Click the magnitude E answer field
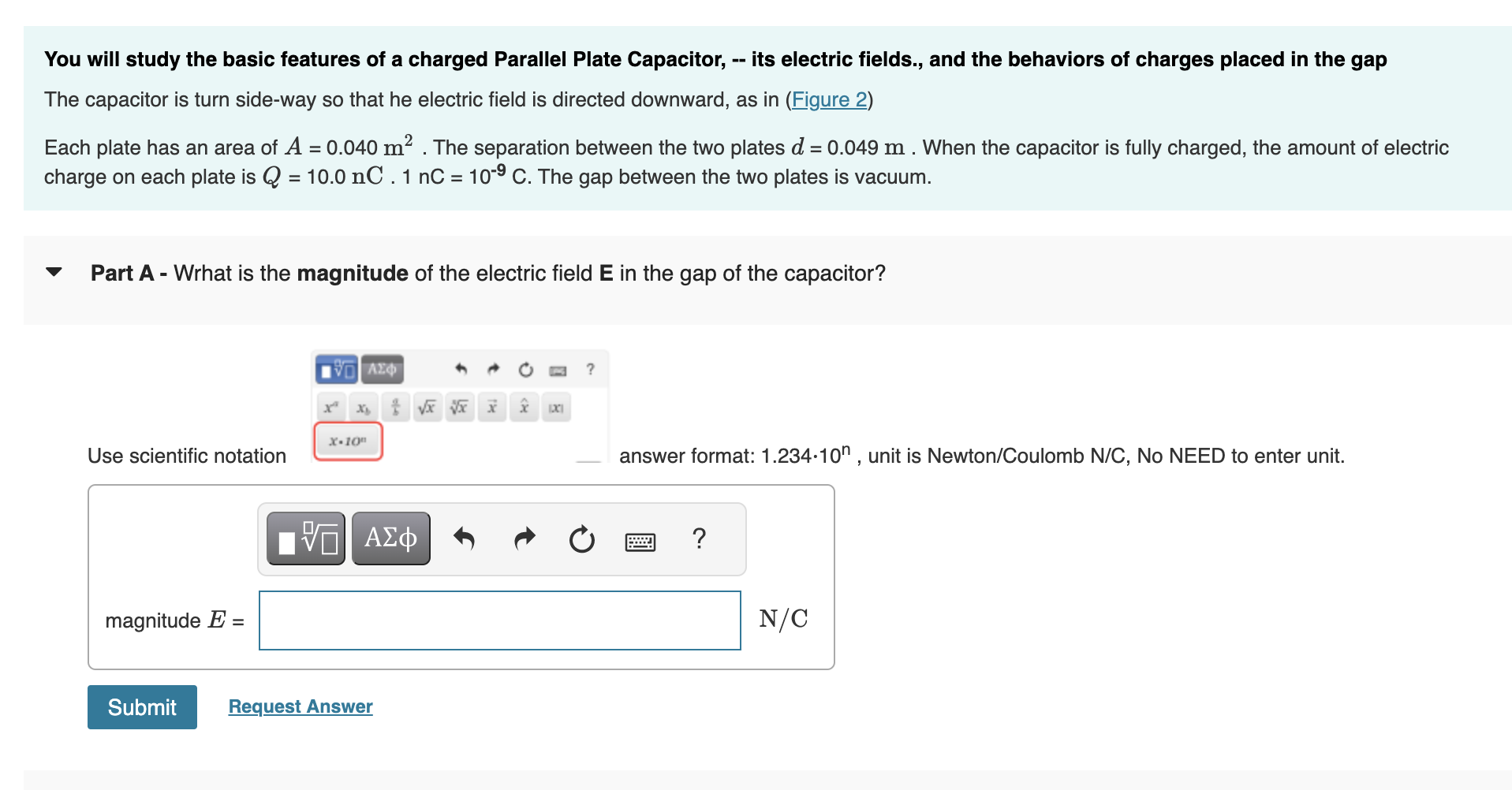Viewport: 1512px width, 790px height. coord(498,620)
